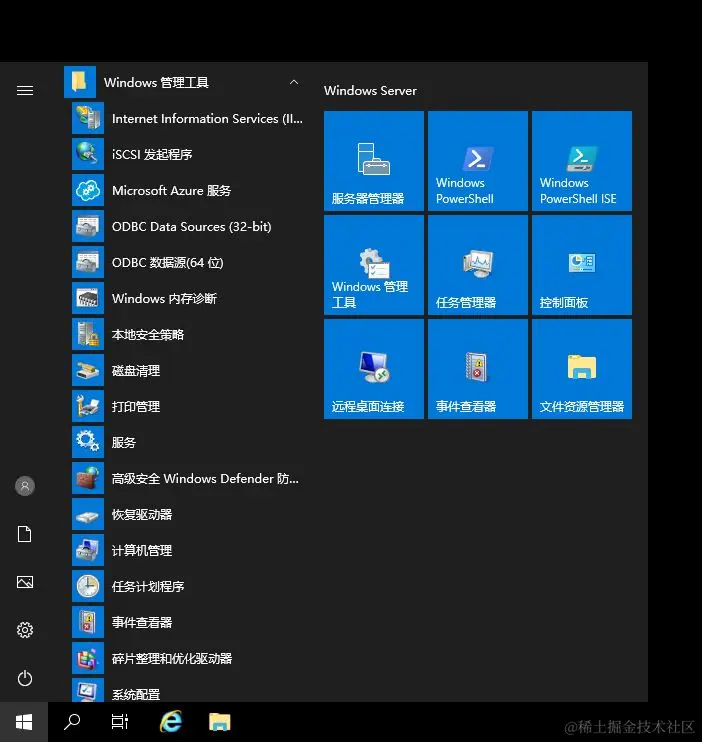Open taskbar Search magnifier
The image size is (702, 742).
coord(72,722)
